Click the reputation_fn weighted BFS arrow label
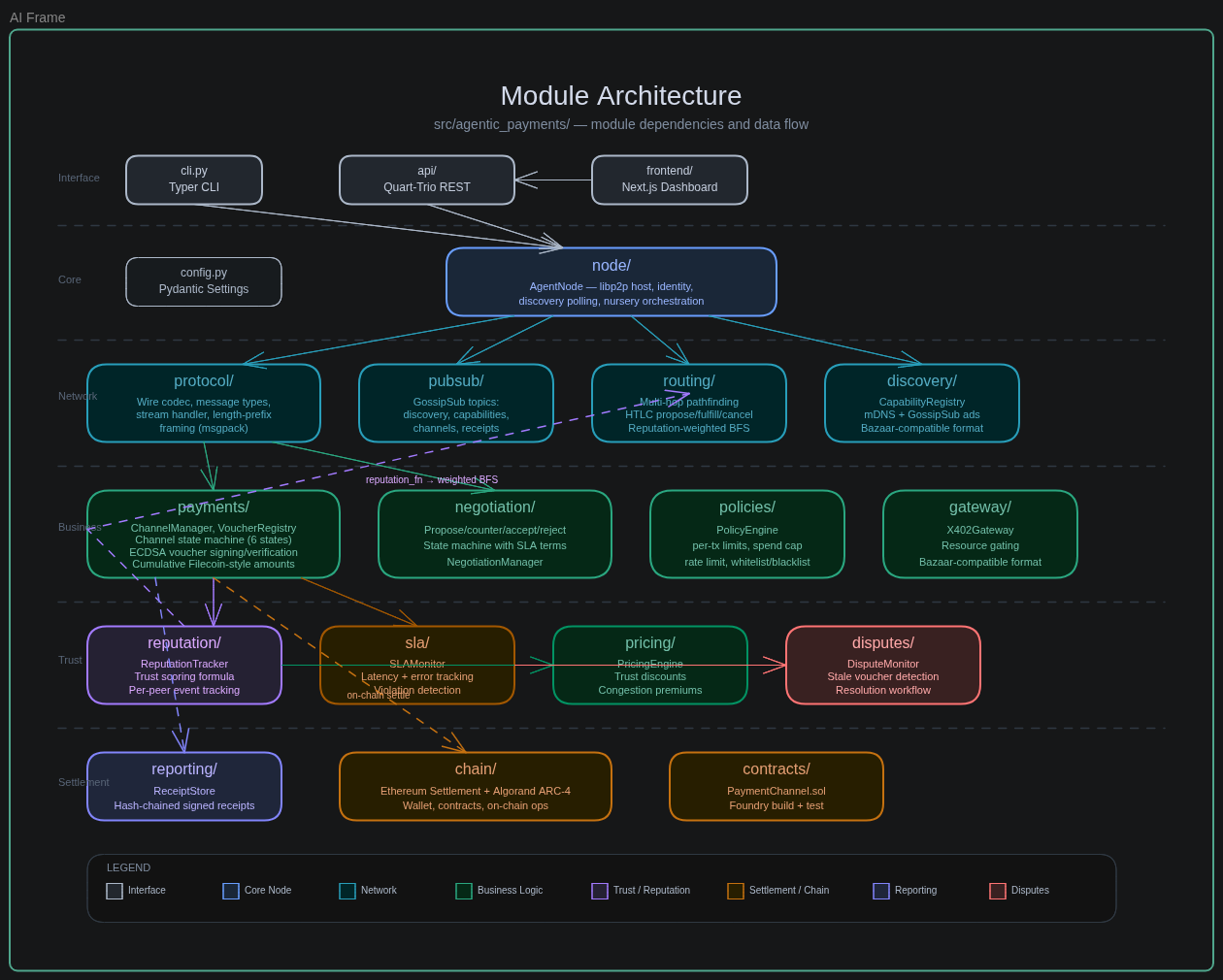Screen dimensions: 1223x980 coord(431,479)
